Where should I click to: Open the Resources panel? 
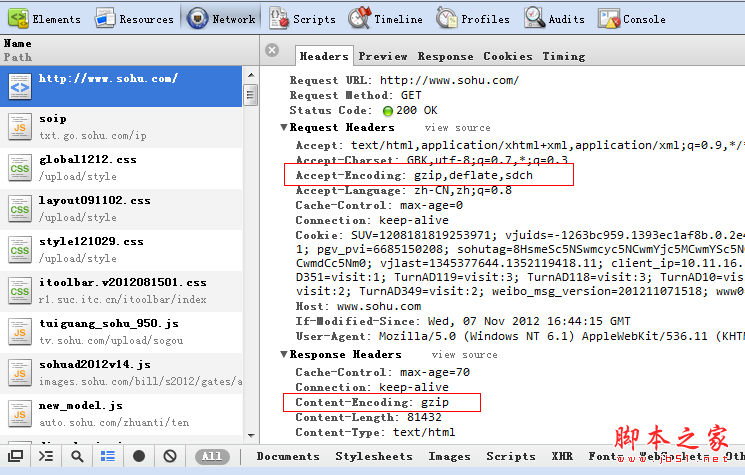click(135, 19)
